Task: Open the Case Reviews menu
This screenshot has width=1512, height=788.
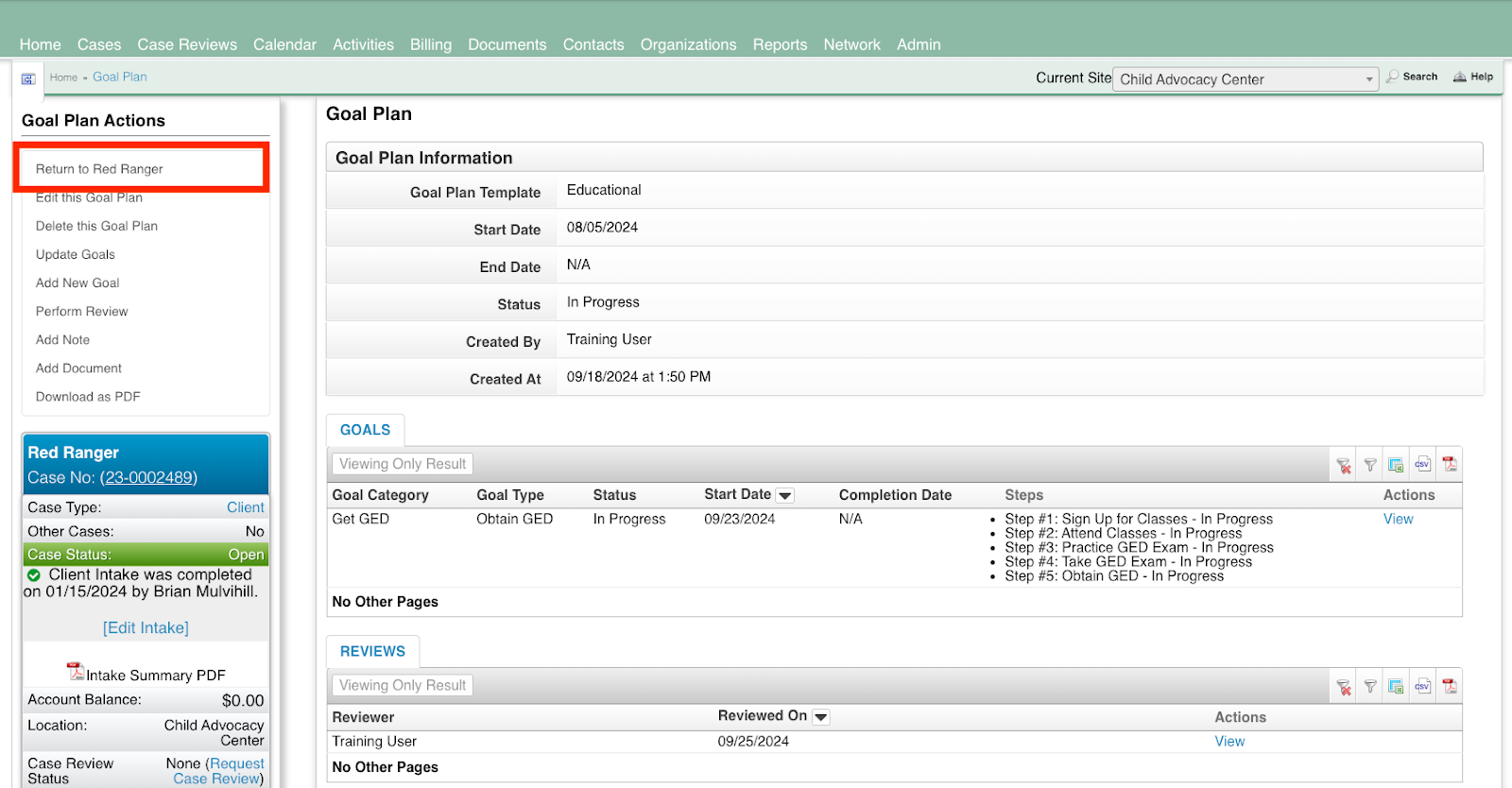Action: [x=187, y=44]
